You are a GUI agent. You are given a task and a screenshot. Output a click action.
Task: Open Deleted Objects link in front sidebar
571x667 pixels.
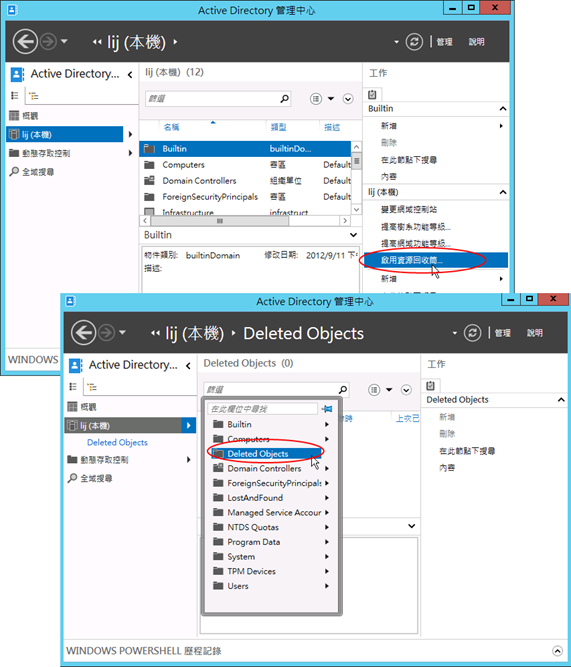click(117, 442)
